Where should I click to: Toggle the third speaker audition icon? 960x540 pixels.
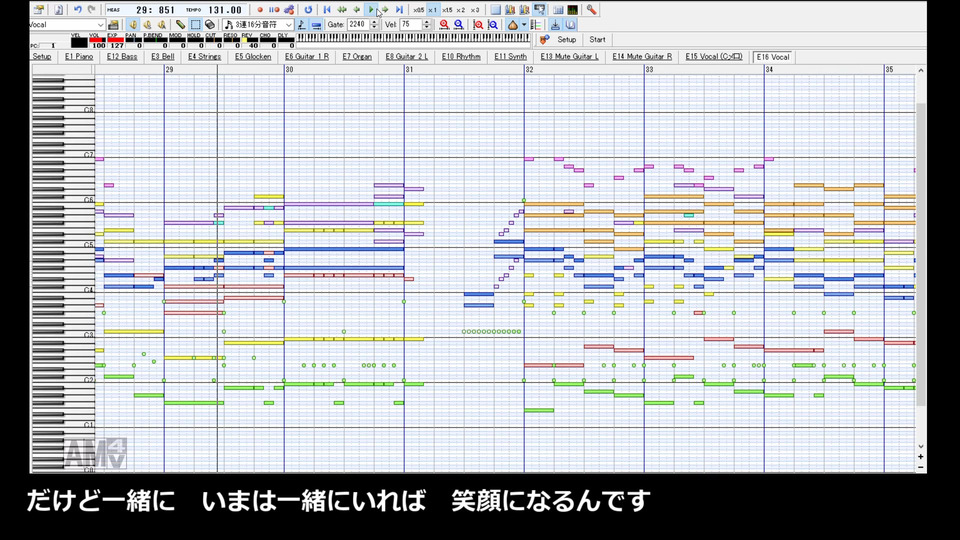(162, 24)
